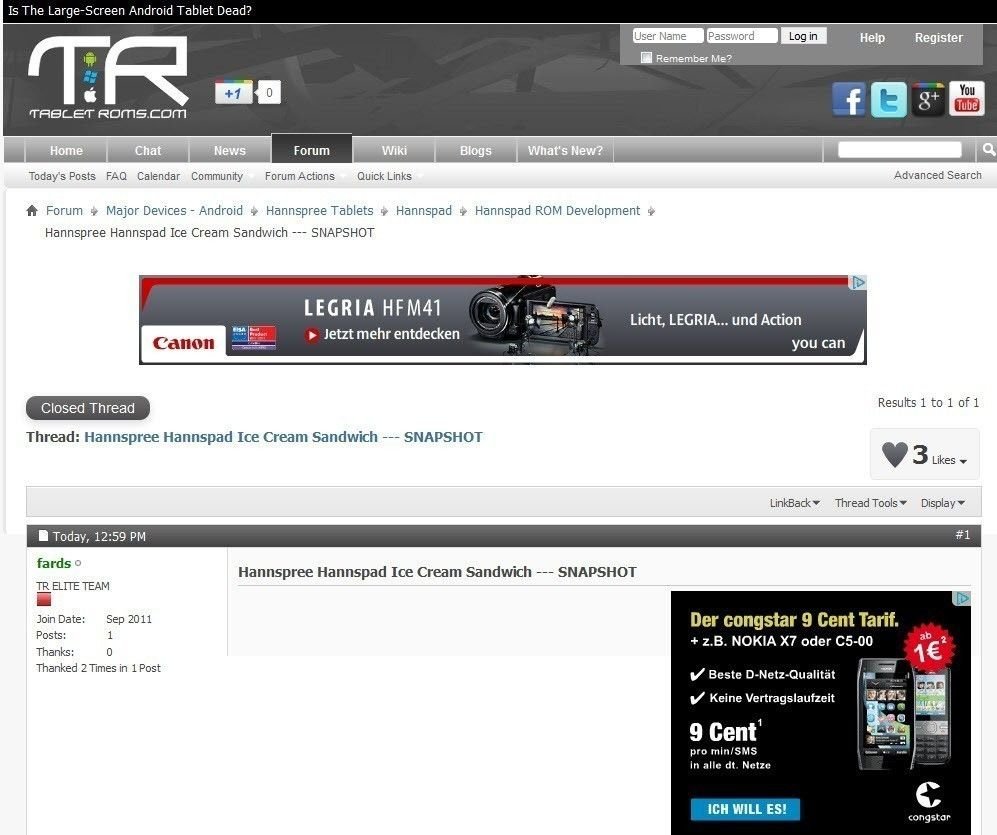This screenshot has height=835, width=997.
Task: Switch to the News tab
Action: 230,151
